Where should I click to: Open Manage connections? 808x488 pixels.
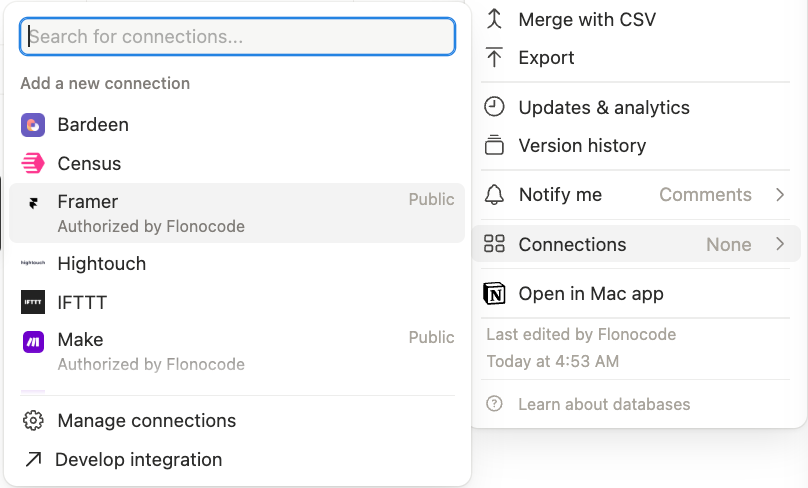237,420
